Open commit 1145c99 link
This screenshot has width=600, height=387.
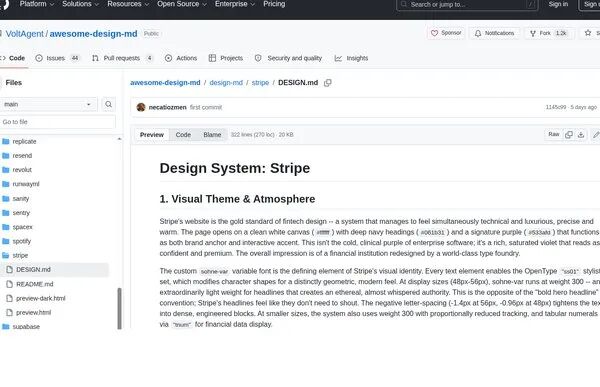(556, 107)
